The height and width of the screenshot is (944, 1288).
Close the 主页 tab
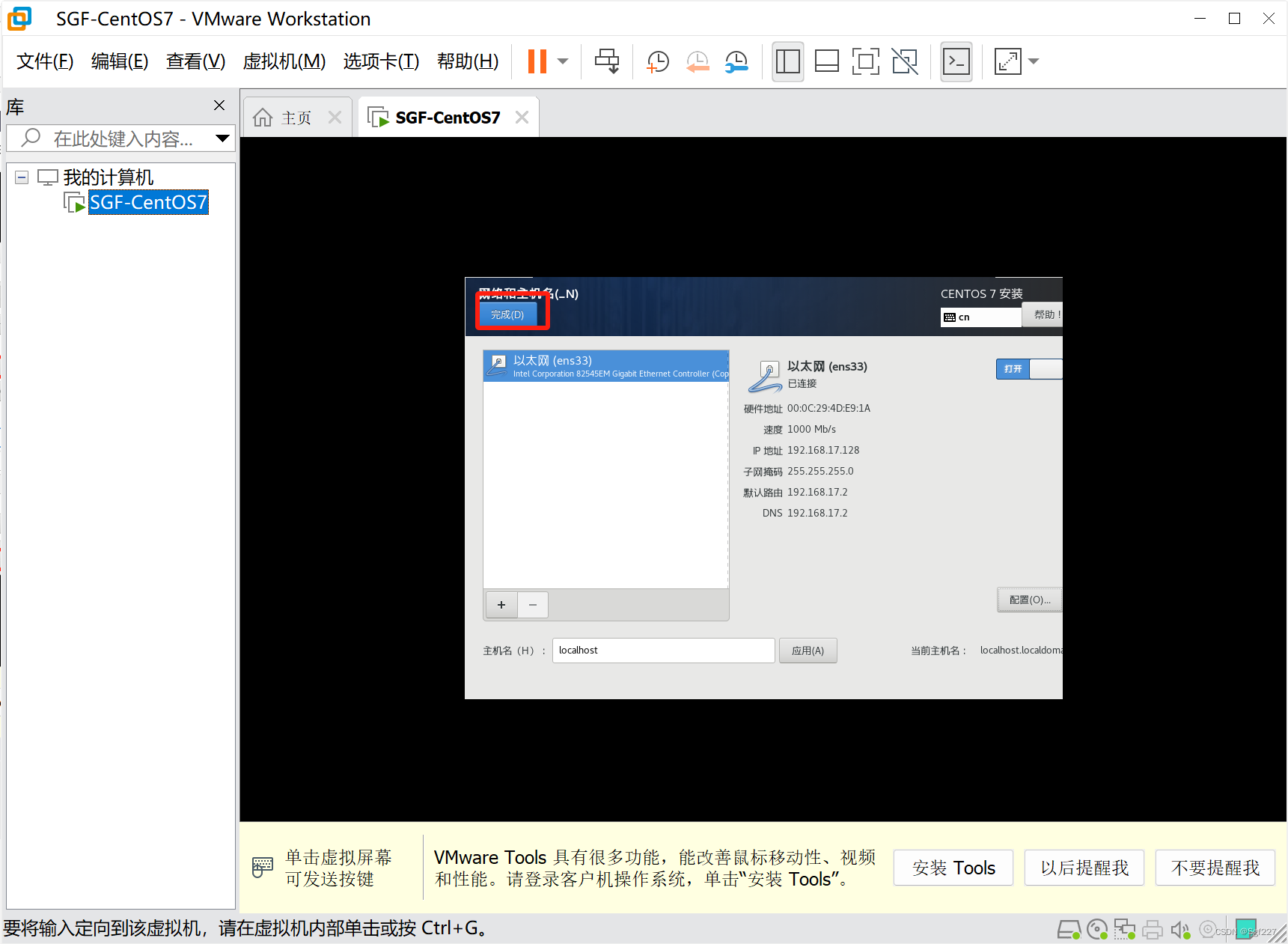pyautogui.click(x=335, y=118)
